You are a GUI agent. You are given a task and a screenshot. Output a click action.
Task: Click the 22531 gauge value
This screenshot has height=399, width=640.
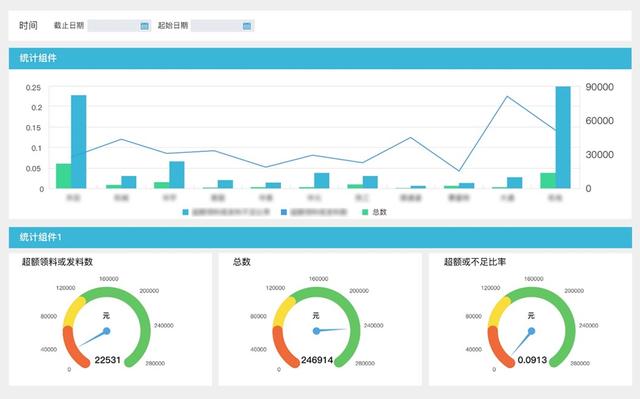point(107,360)
